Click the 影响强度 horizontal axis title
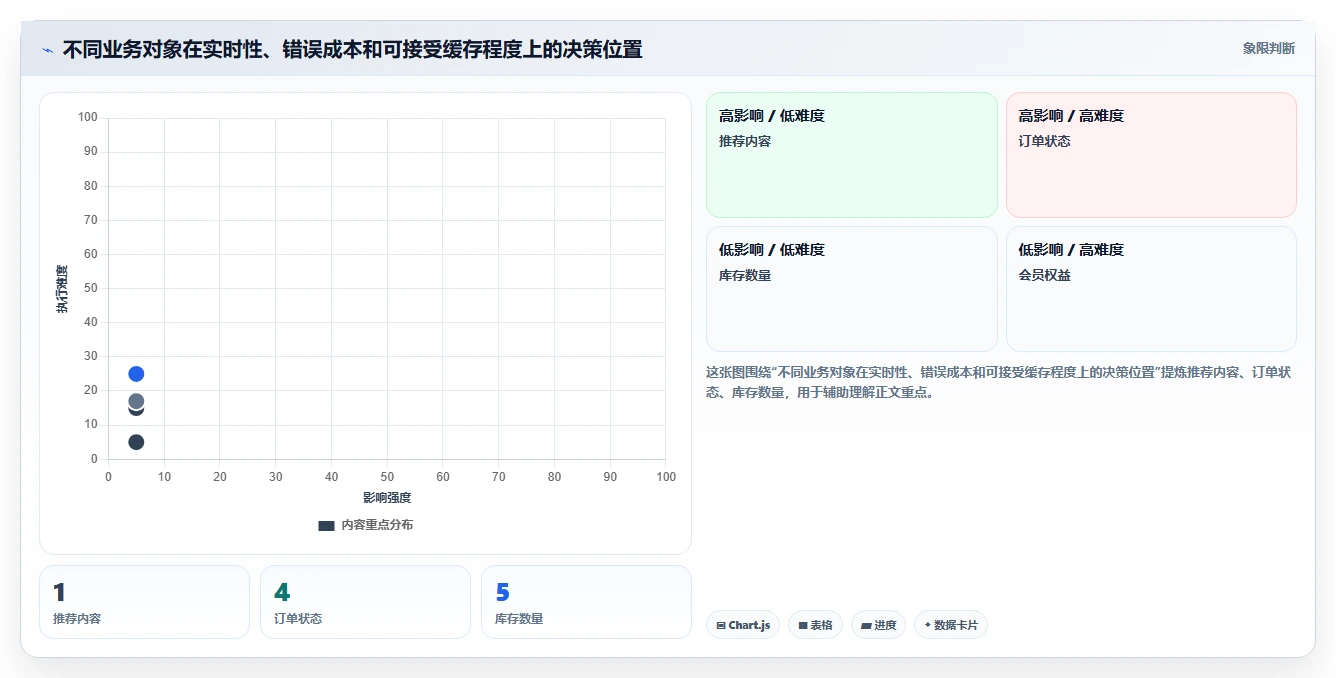This screenshot has width=1336, height=678. point(387,497)
